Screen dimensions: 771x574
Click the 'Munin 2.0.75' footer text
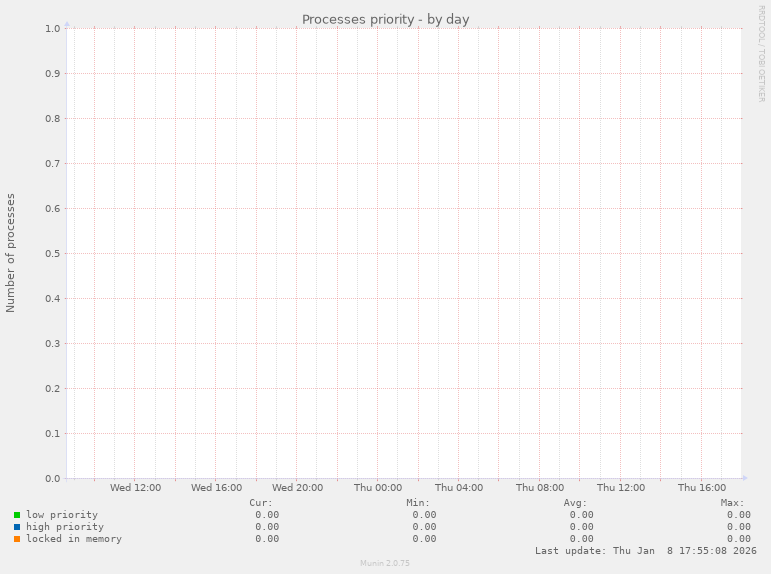tap(385, 563)
